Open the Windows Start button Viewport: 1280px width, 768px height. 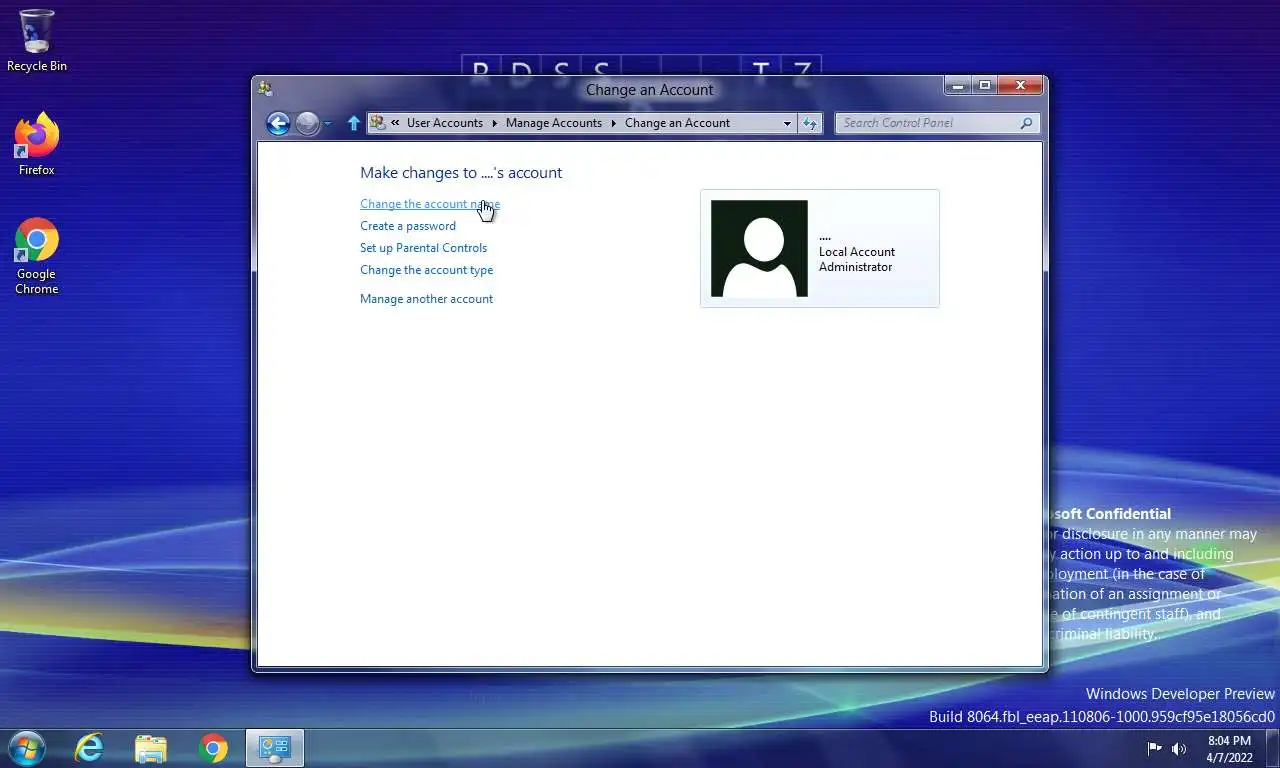(27, 748)
